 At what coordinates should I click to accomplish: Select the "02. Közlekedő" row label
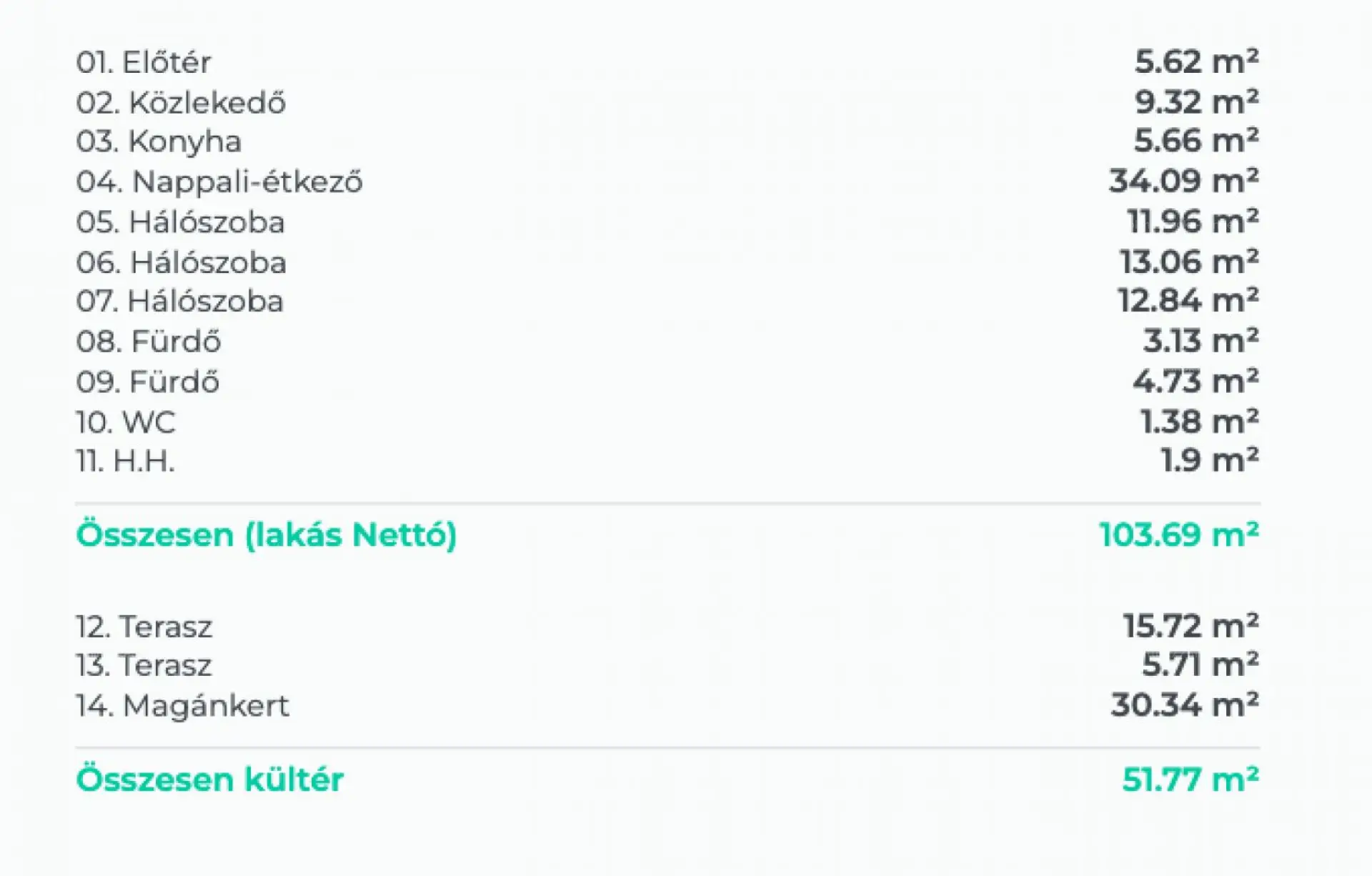pos(181,103)
